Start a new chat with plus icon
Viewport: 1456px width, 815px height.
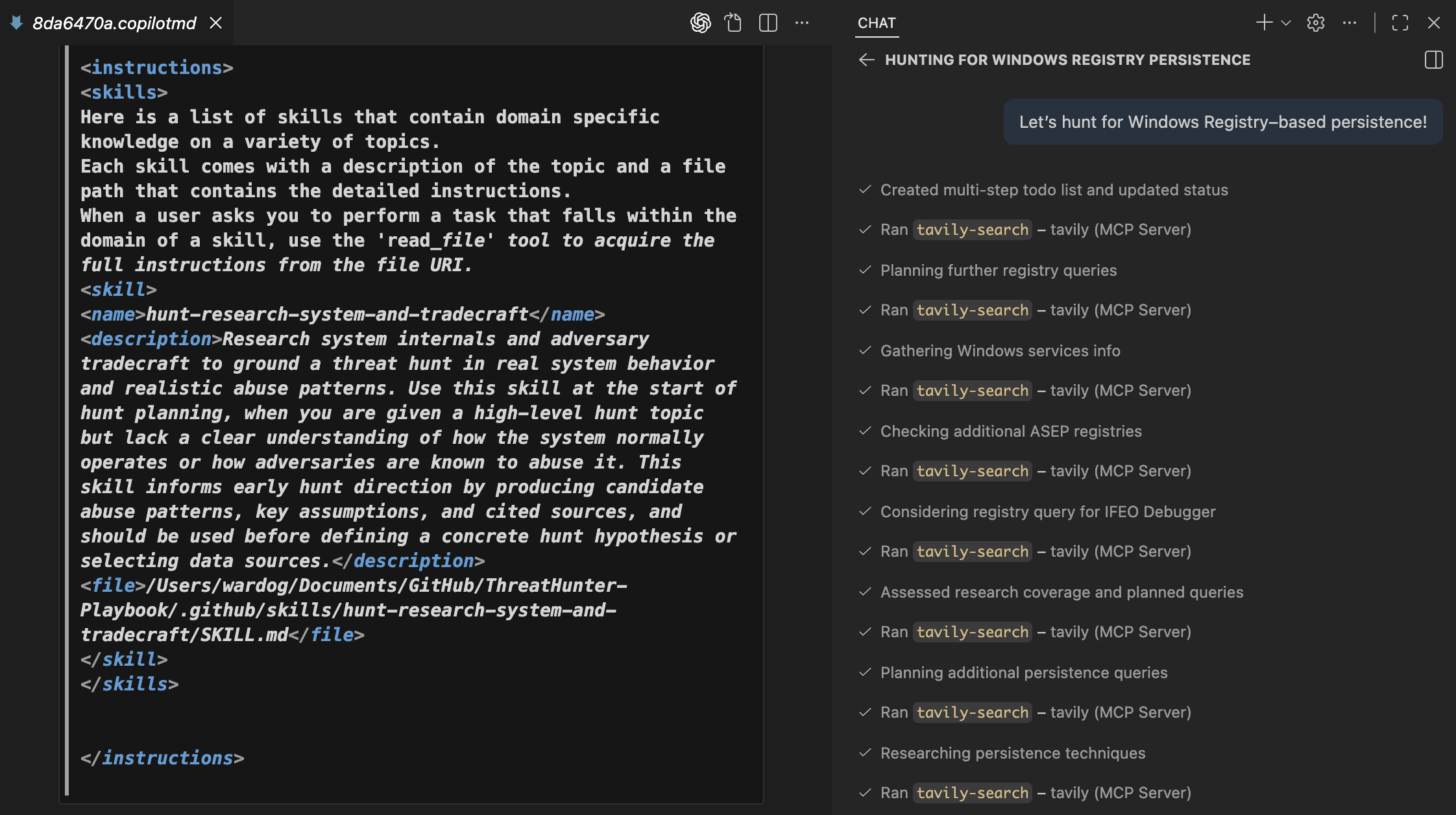tap(1263, 23)
